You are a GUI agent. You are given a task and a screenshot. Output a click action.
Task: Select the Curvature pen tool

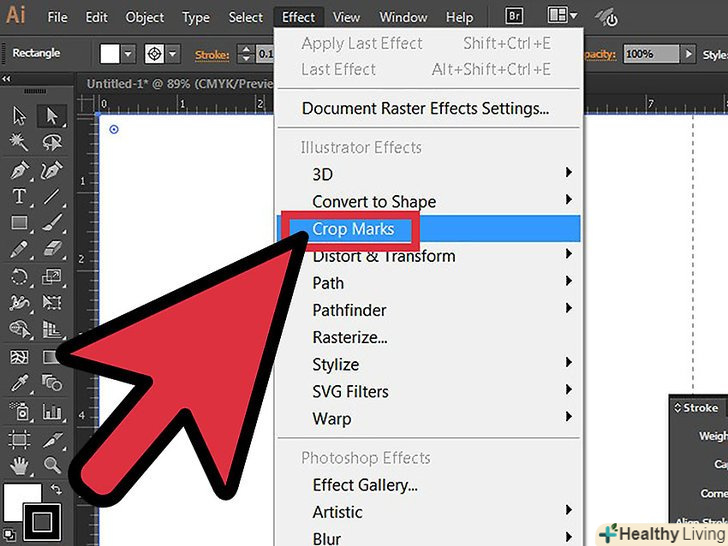tap(52, 170)
